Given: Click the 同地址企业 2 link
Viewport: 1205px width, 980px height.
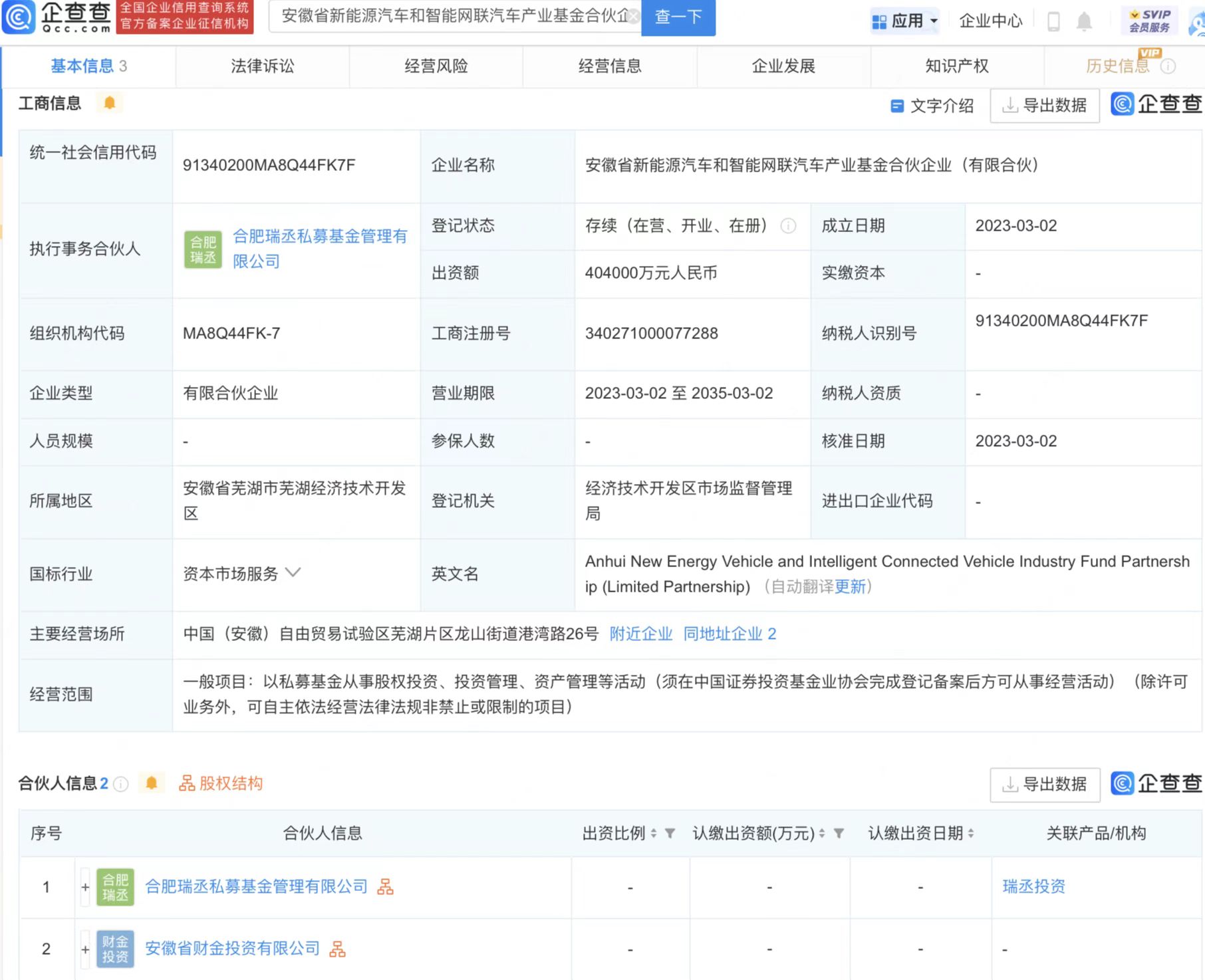Looking at the screenshot, I should (x=729, y=634).
